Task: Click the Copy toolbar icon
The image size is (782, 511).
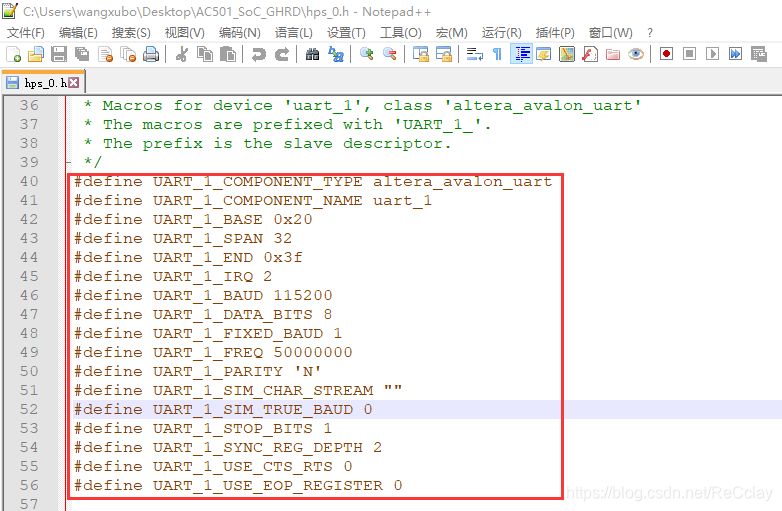Action: point(205,54)
